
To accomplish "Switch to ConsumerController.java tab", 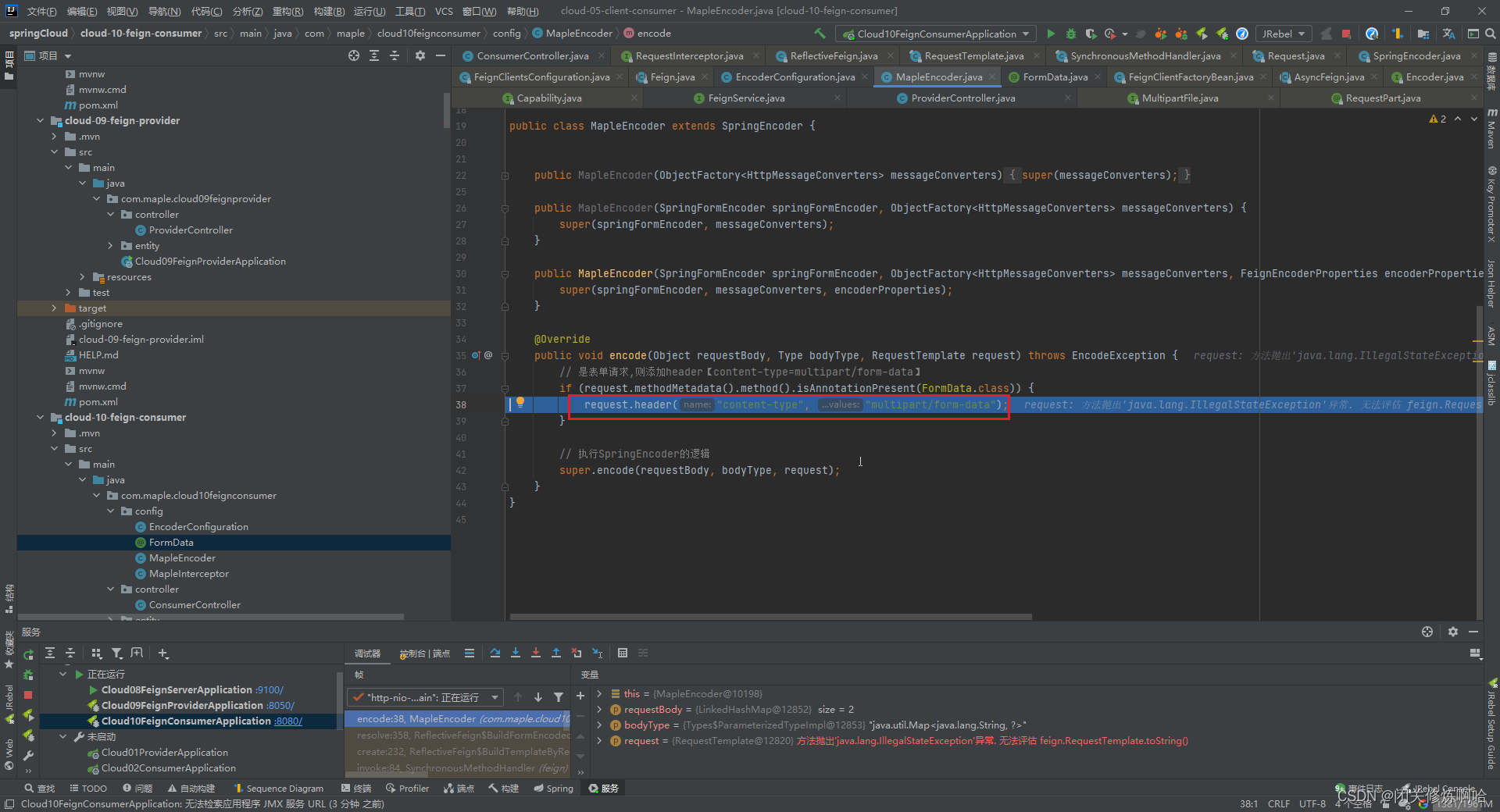I will point(533,55).
